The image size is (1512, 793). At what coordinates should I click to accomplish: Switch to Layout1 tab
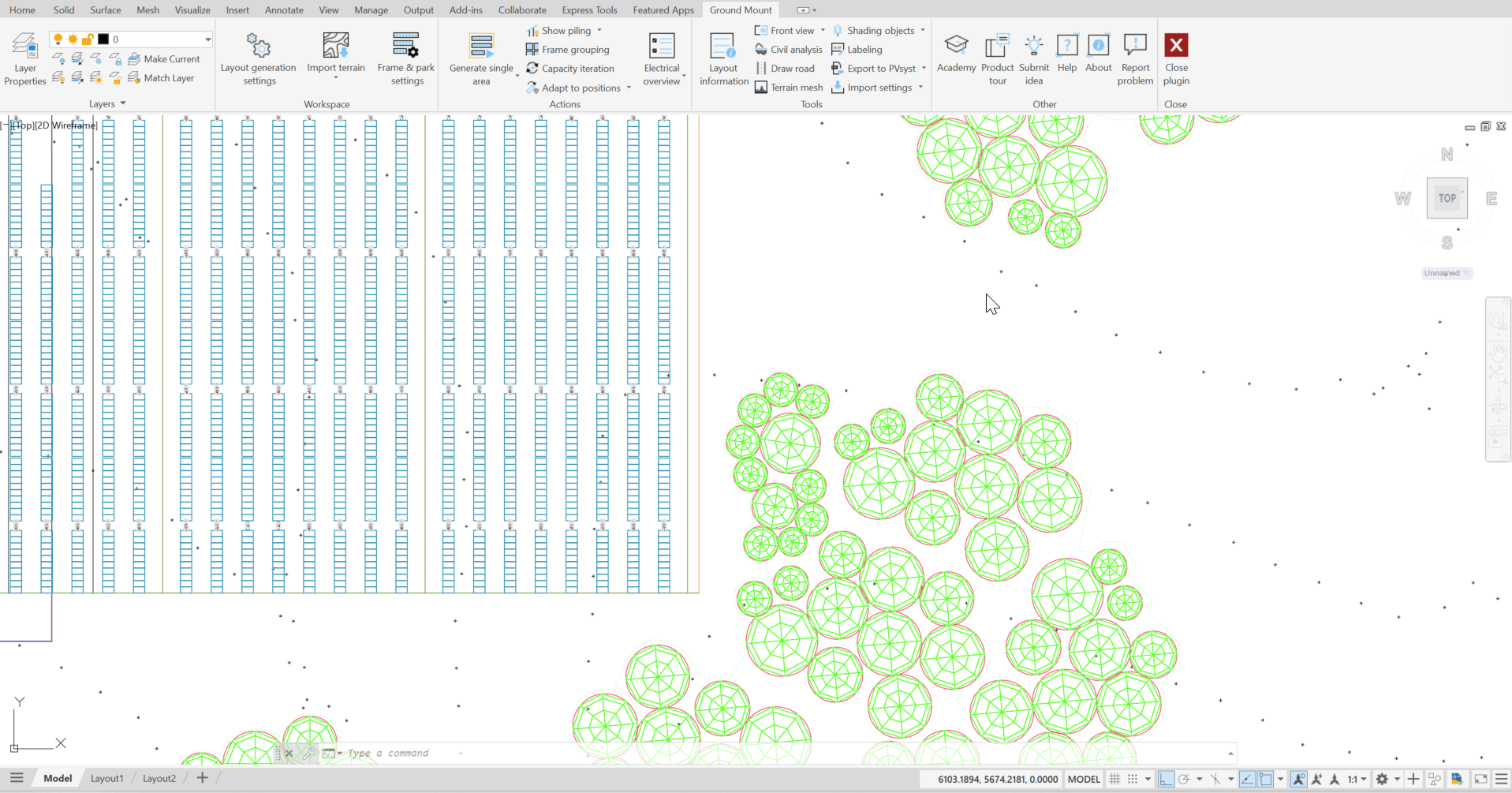click(106, 778)
